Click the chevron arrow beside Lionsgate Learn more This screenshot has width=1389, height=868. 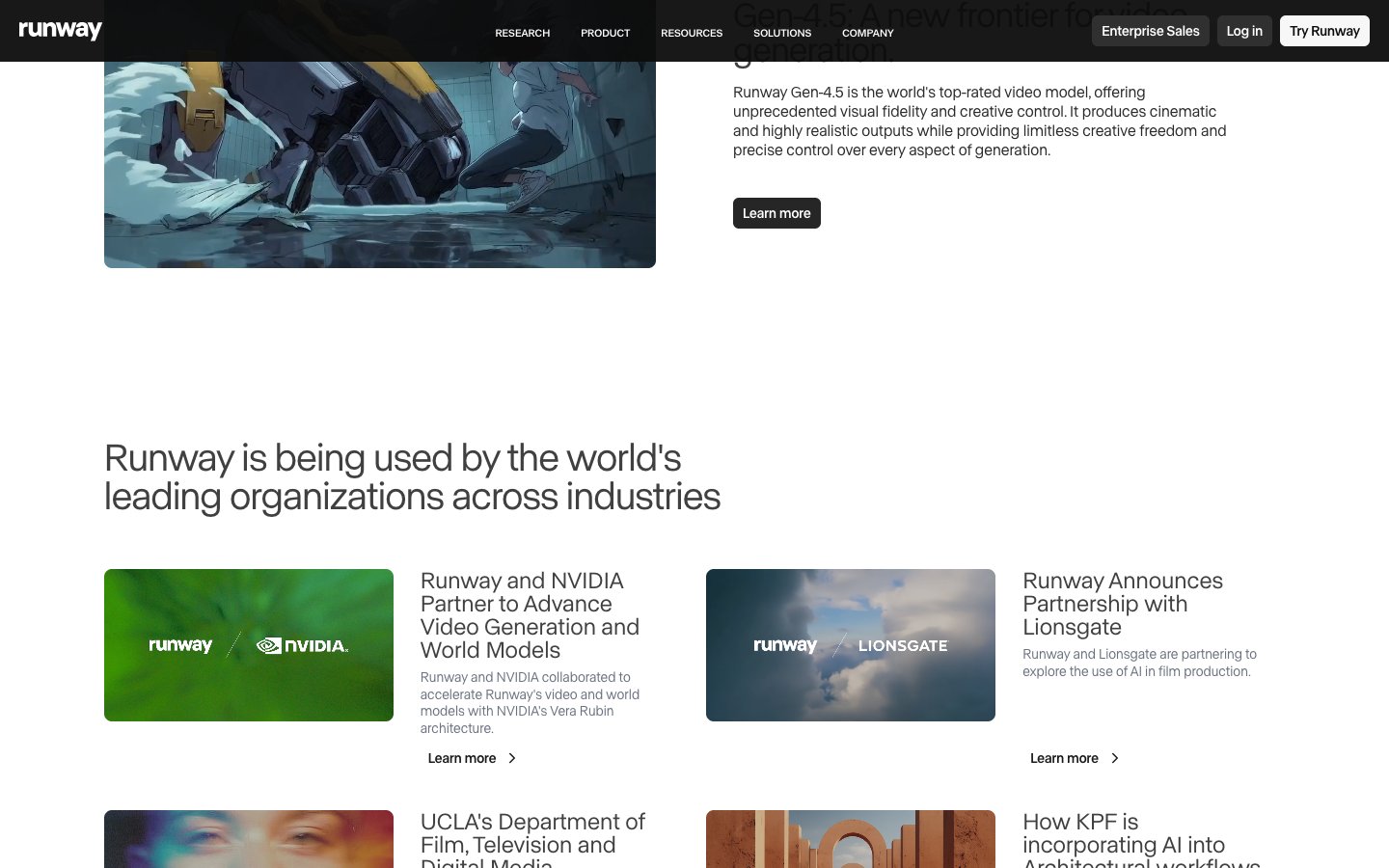1114,758
